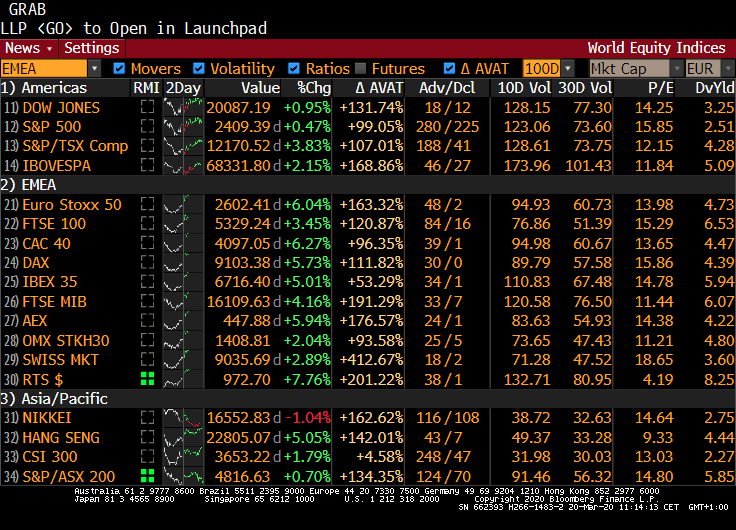This screenshot has width=736, height=530.
Task: Open 2Day sparkline chart for IBOVESPA
Action: click(x=183, y=165)
